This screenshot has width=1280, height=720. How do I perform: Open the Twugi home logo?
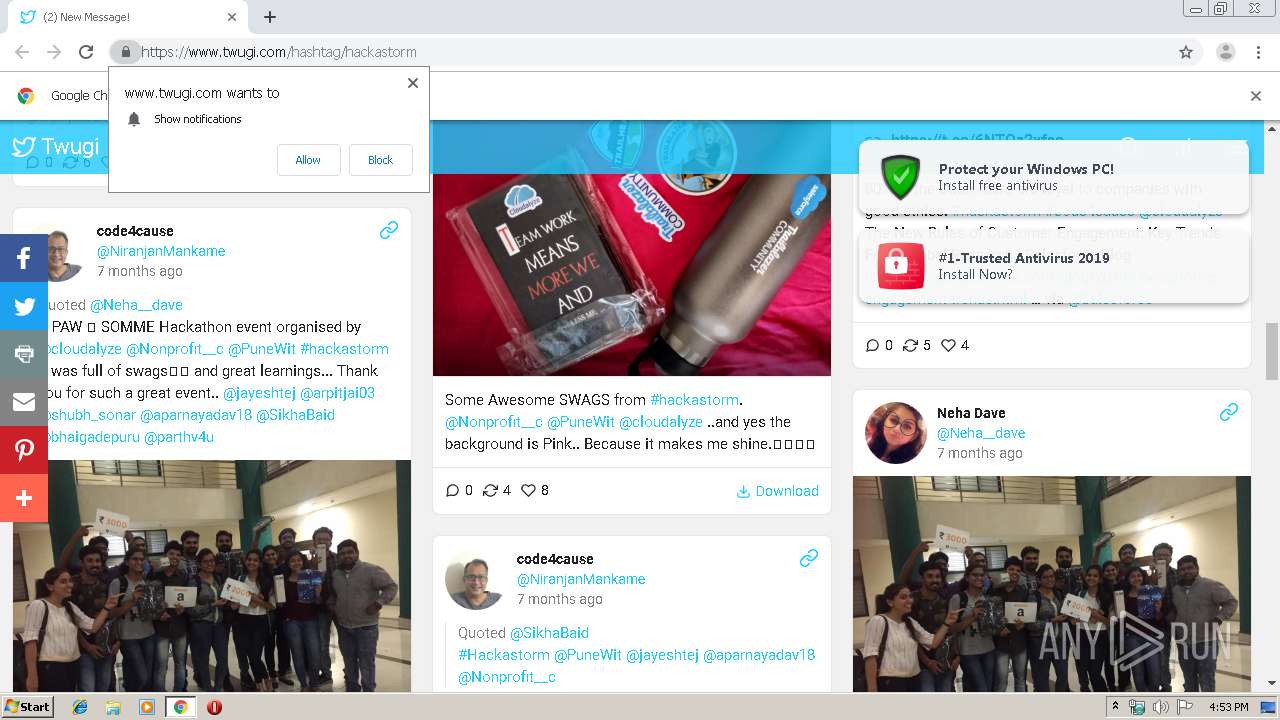coord(56,148)
